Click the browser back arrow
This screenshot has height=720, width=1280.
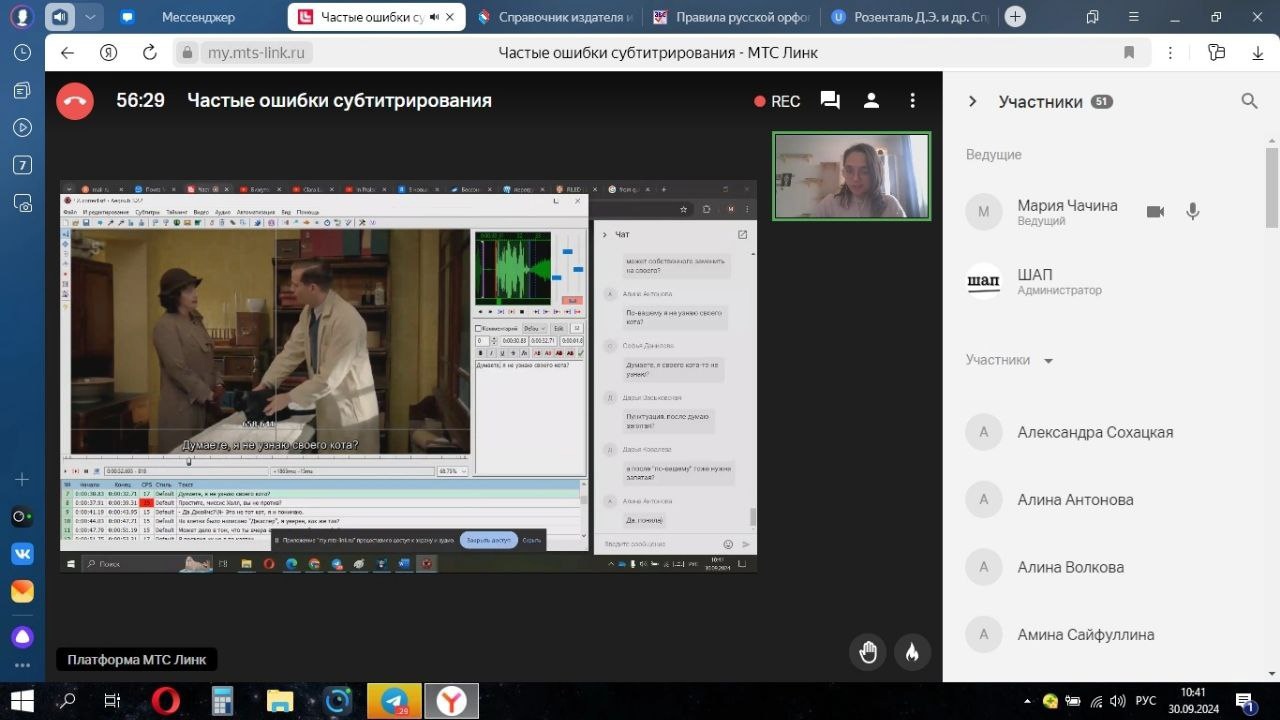pos(67,53)
